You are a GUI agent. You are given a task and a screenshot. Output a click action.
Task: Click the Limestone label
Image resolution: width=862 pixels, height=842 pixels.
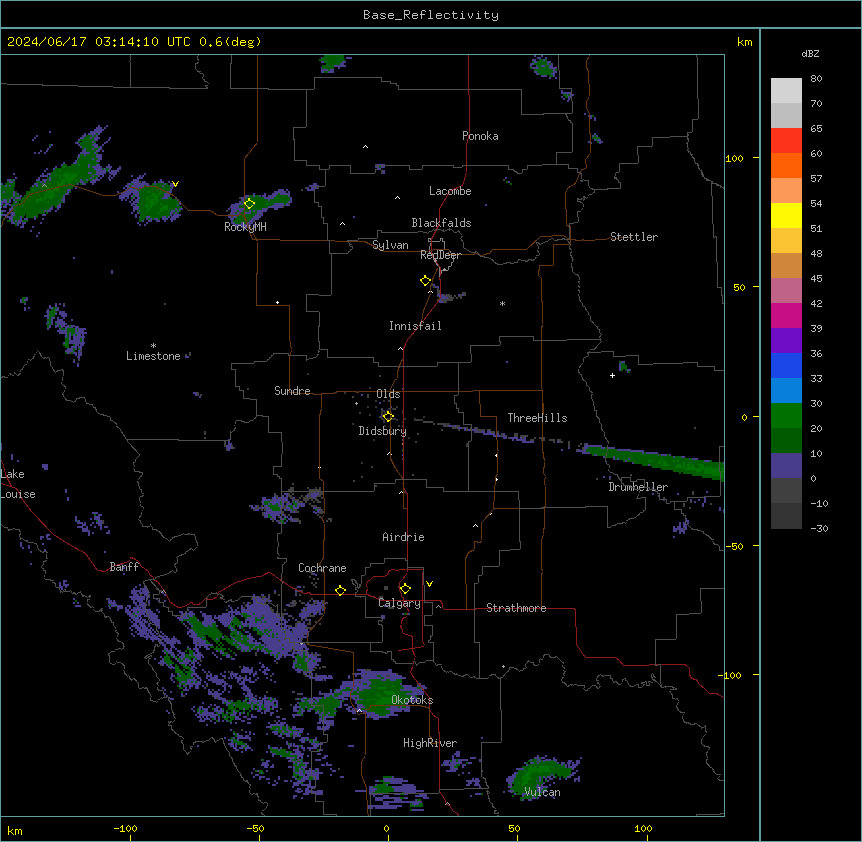point(153,356)
